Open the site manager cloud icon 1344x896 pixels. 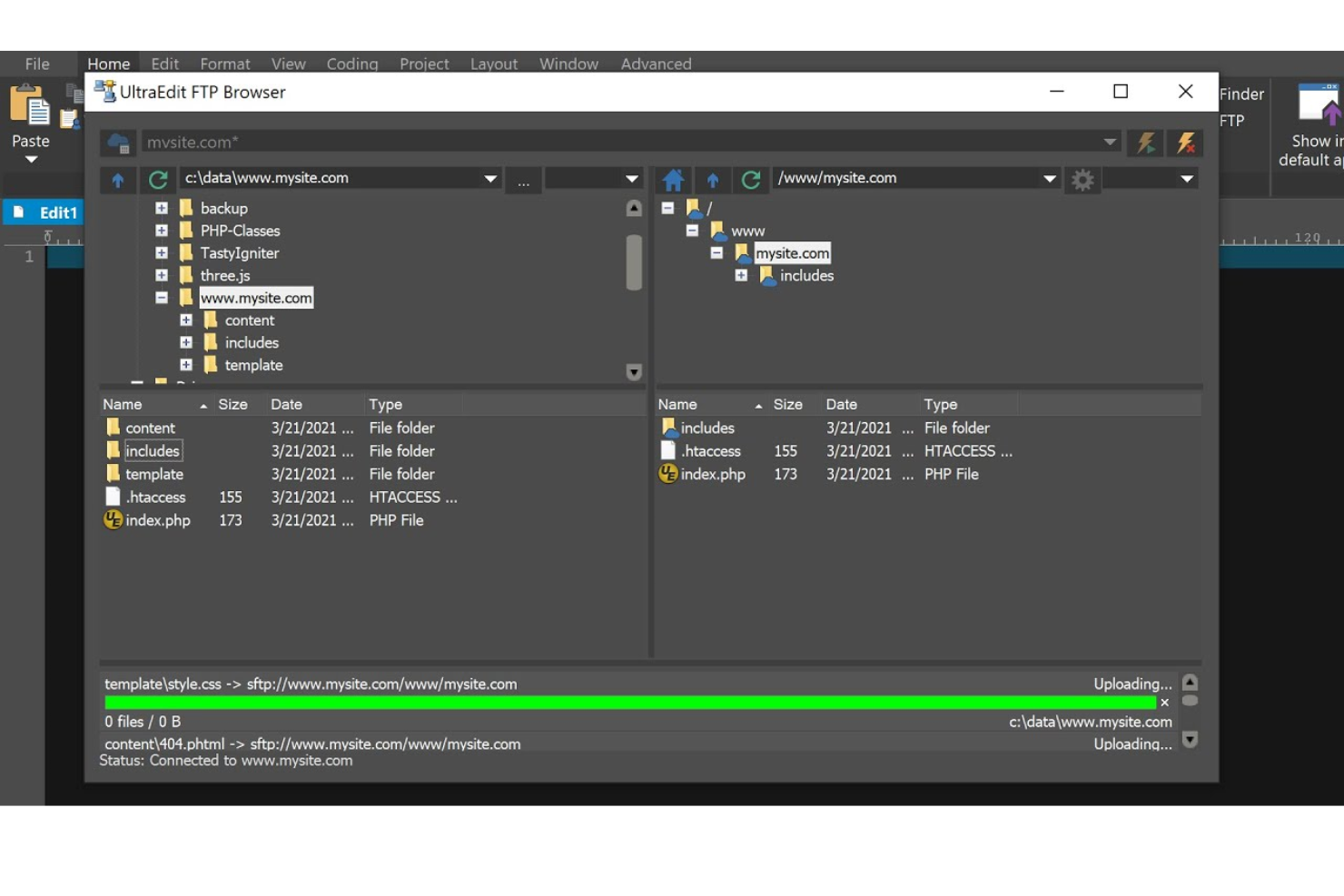click(x=119, y=143)
